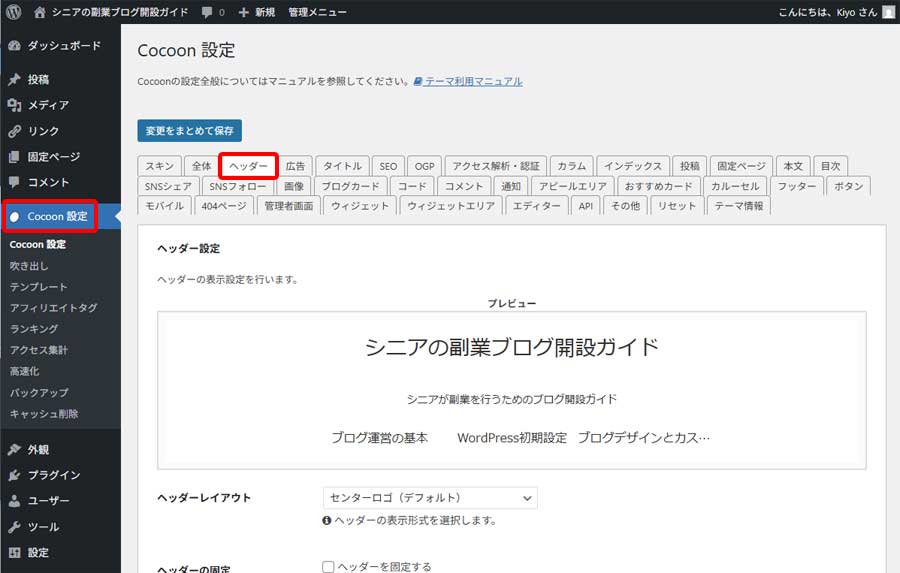Viewport: 900px width, 573px height.
Task: Open the comments bubble icon in admin bar
Action: (206, 12)
